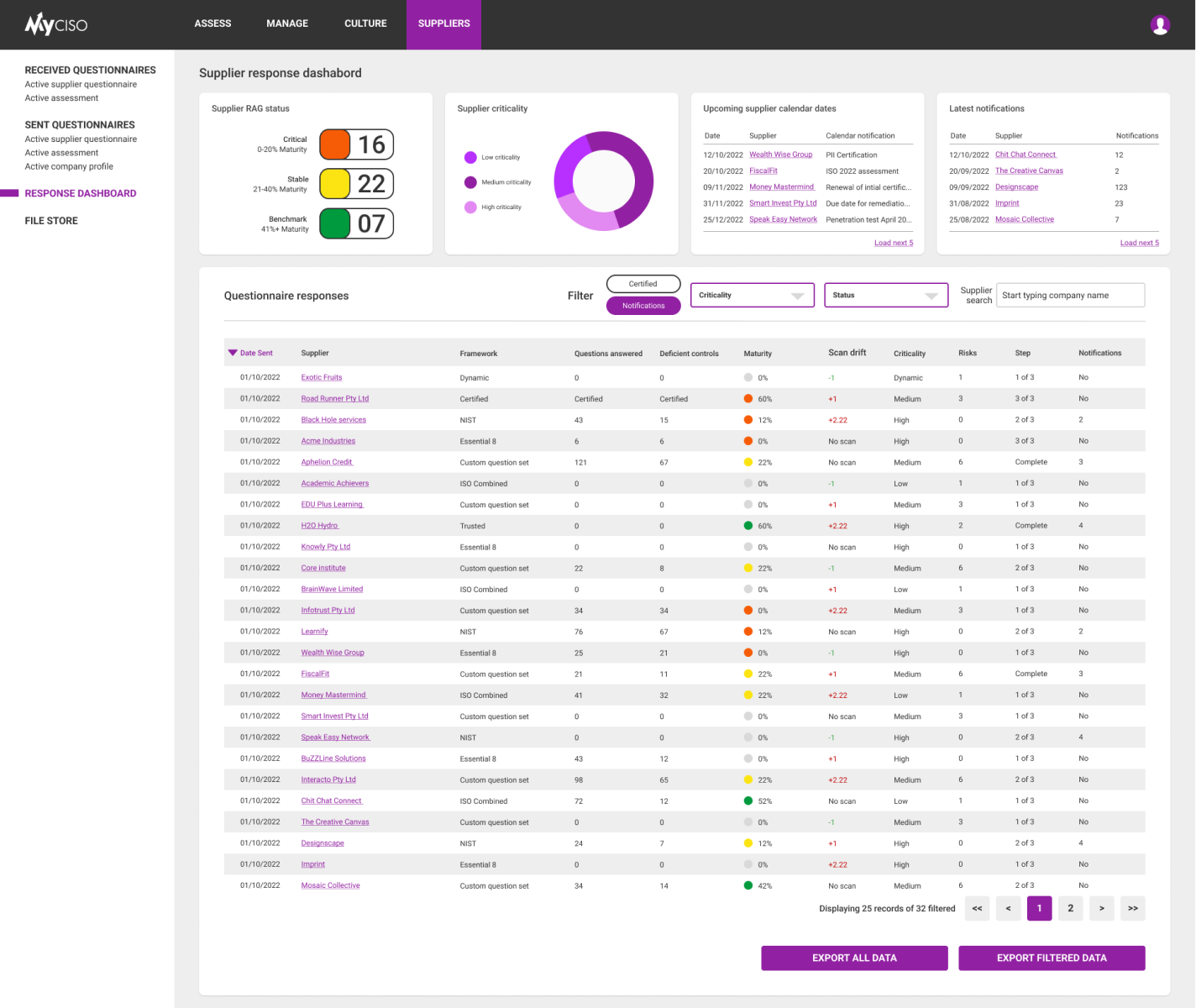Click the Questions answered column header

tap(608, 354)
